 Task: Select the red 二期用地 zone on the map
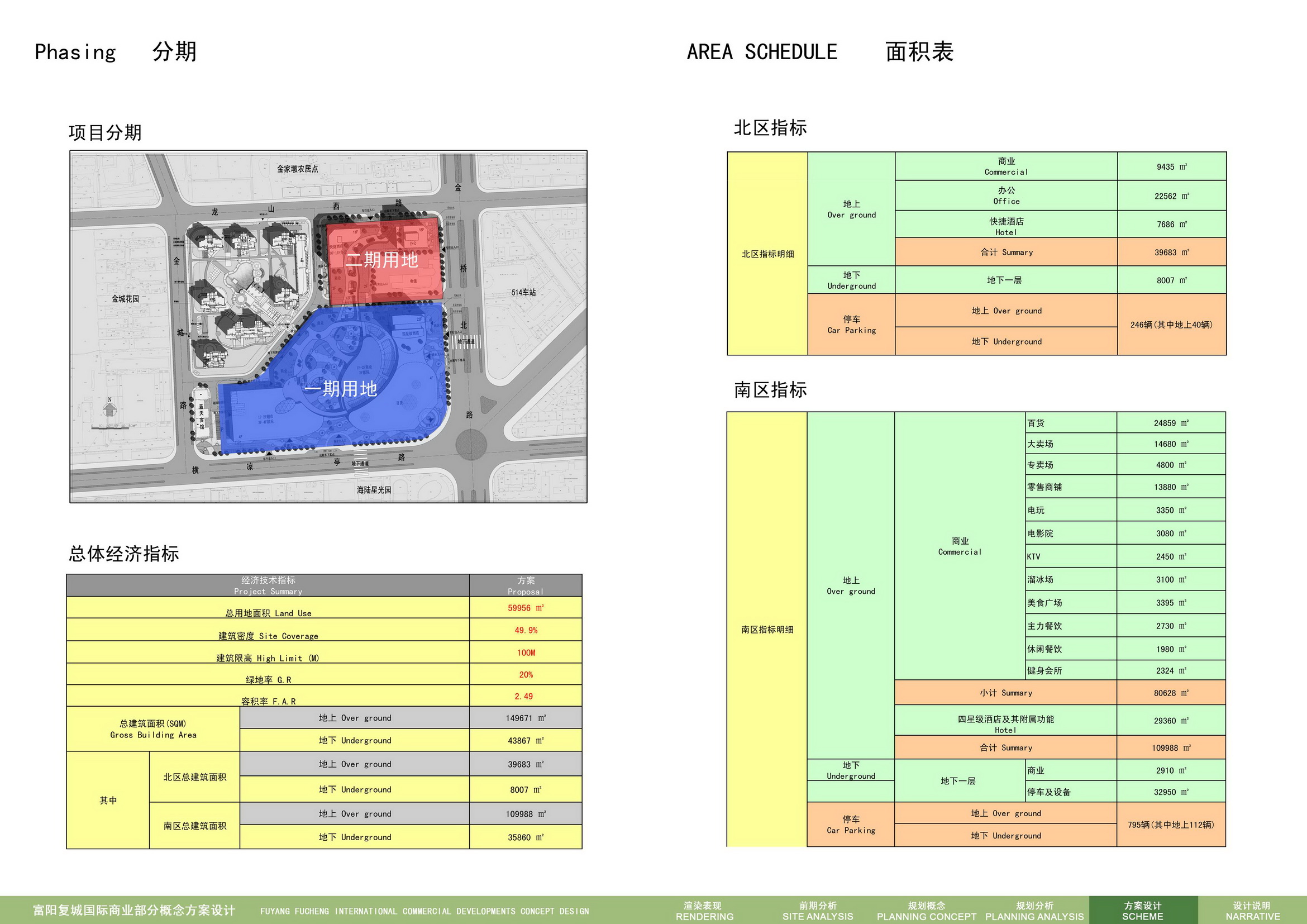[x=384, y=261]
